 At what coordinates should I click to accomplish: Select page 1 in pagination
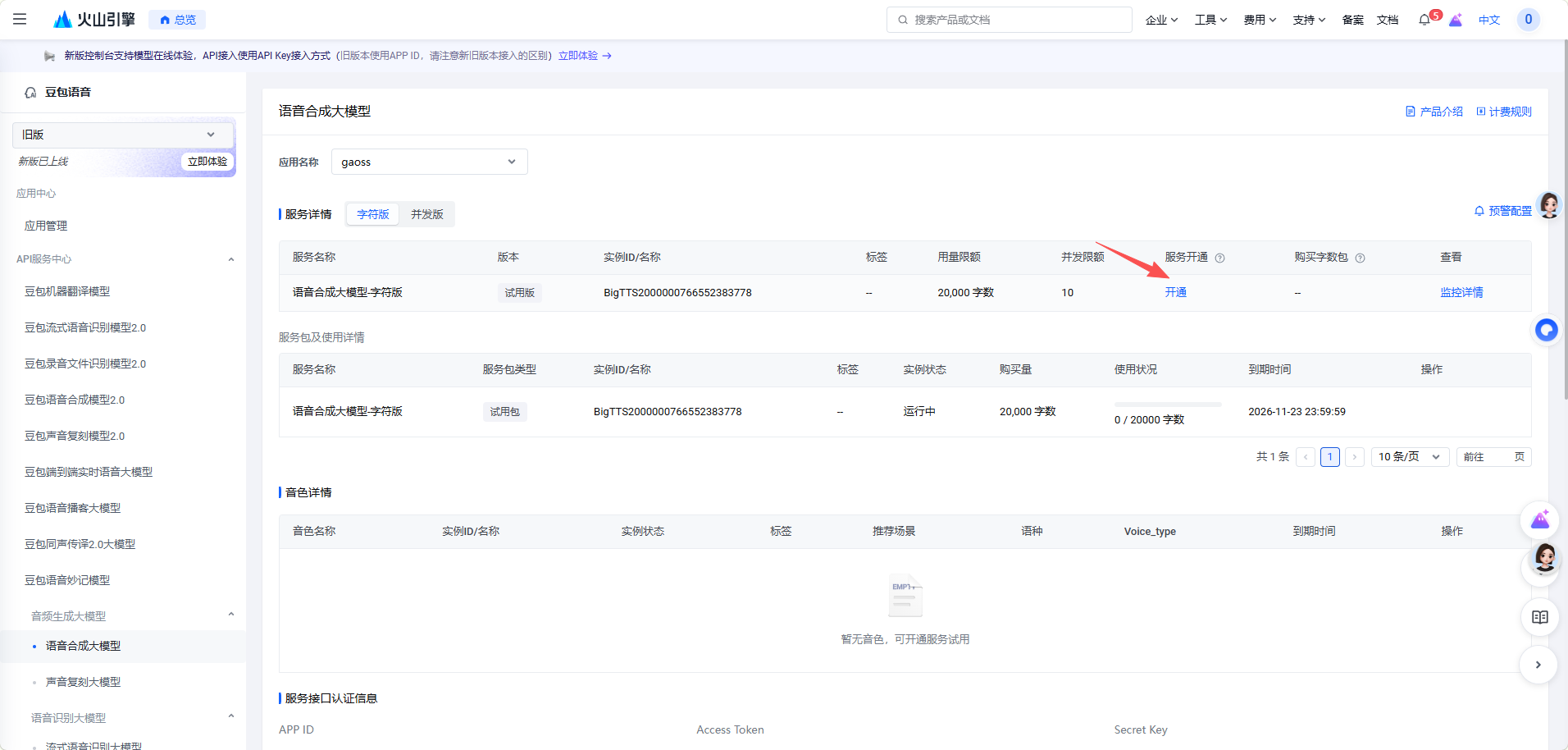point(1330,457)
